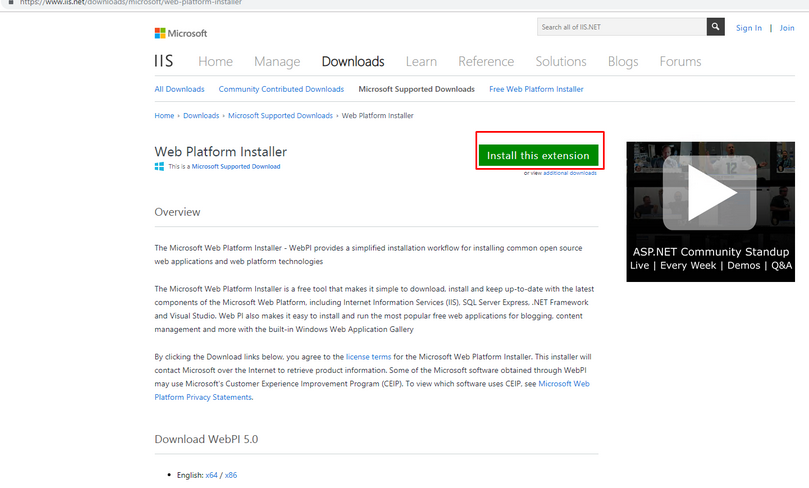Download the English x86 installer
This screenshot has width=809, height=488.
click(x=231, y=475)
